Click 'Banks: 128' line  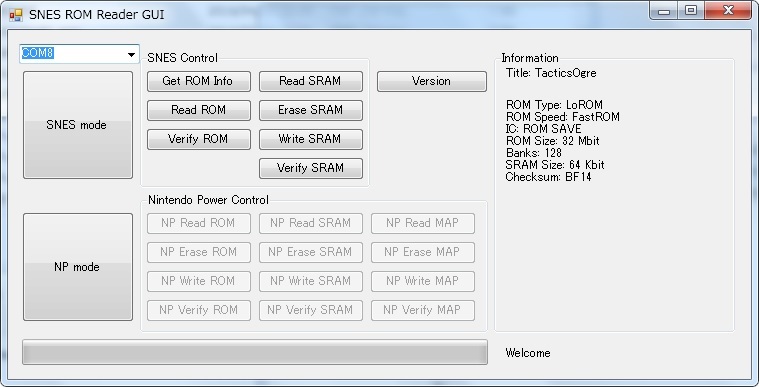pos(533,153)
